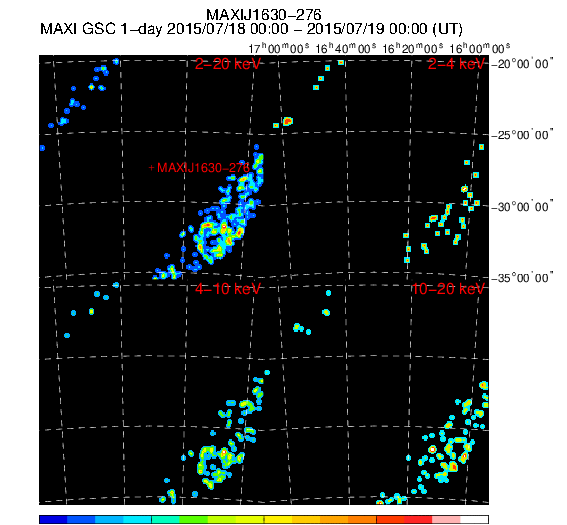The image size is (567, 525).
Task: Click the 16h00m00s right ascension label
Action: pyautogui.click(x=480, y=48)
